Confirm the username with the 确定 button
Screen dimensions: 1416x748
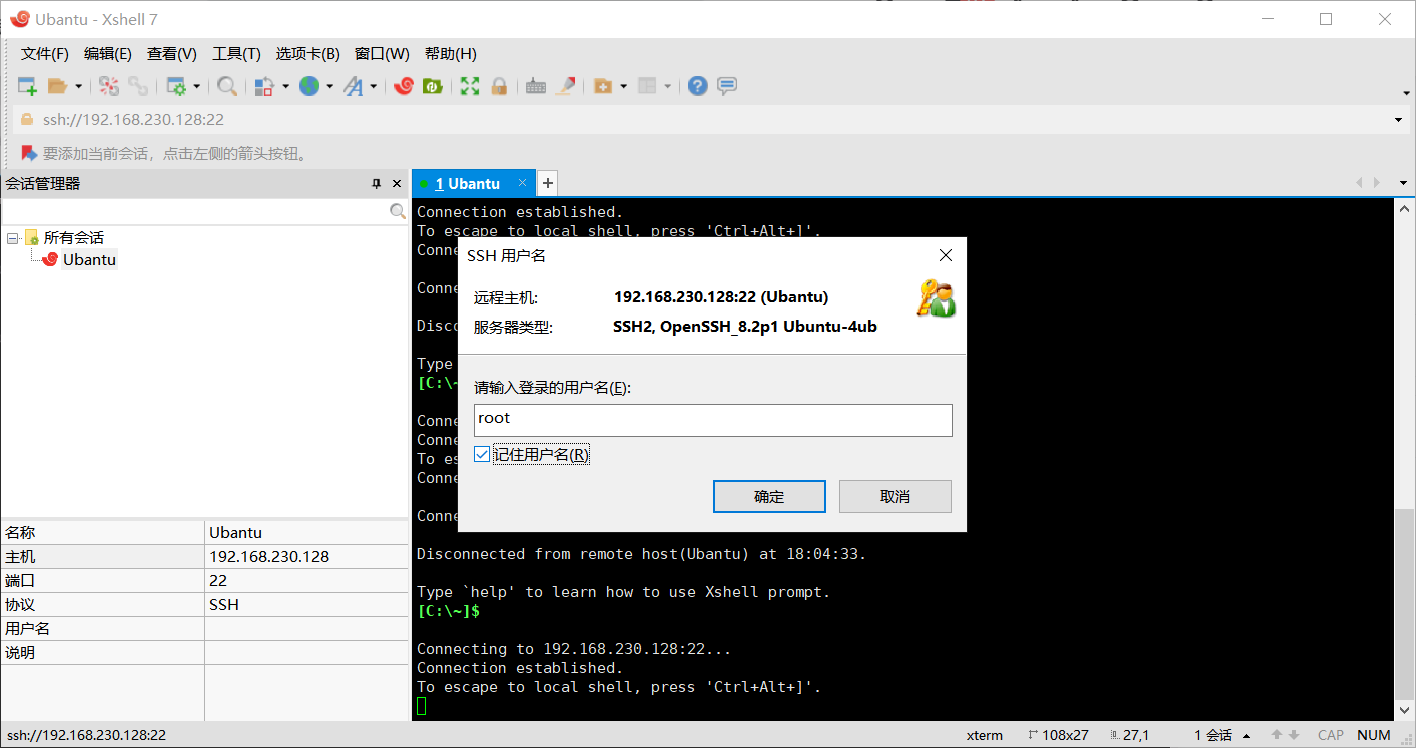pyautogui.click(x=769, y=497)
